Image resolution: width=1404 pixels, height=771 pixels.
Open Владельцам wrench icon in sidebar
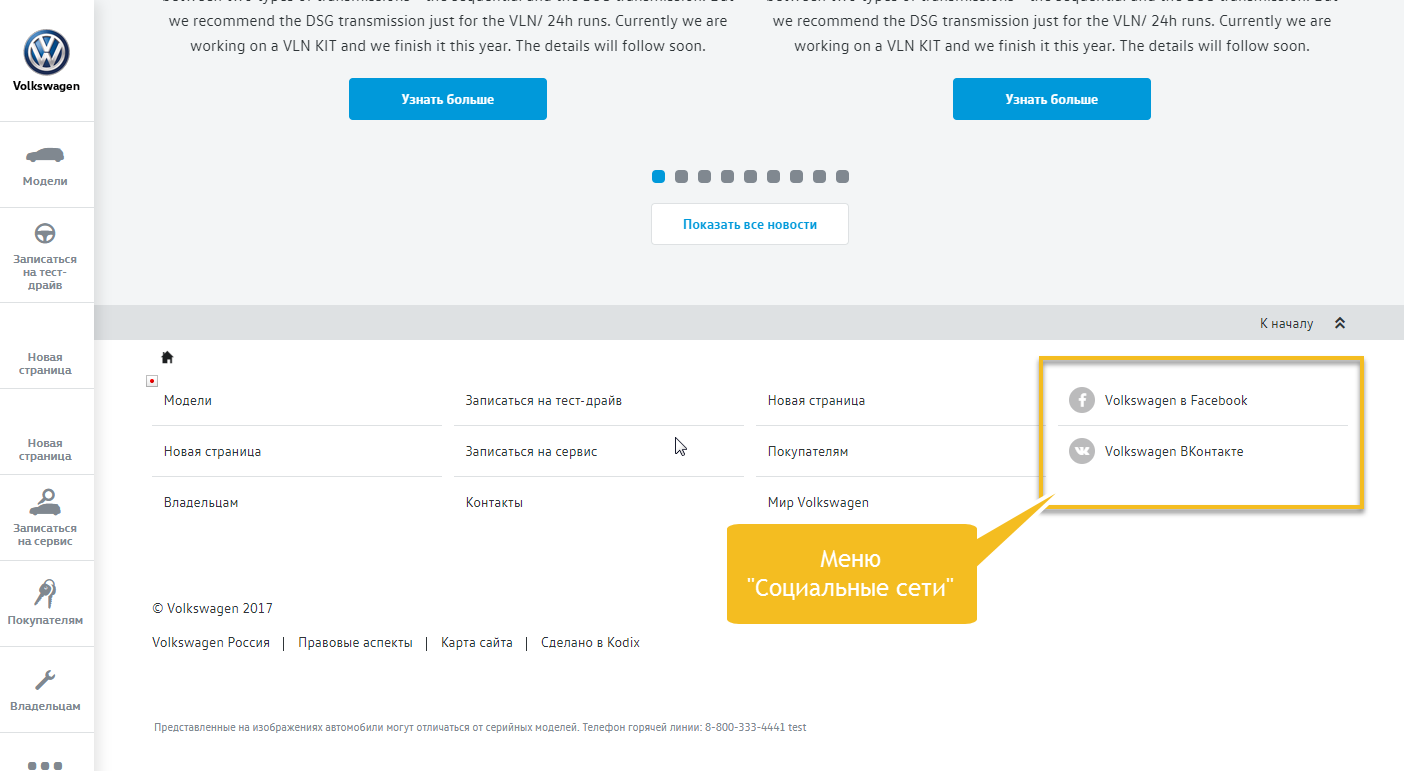coord(45,681)
